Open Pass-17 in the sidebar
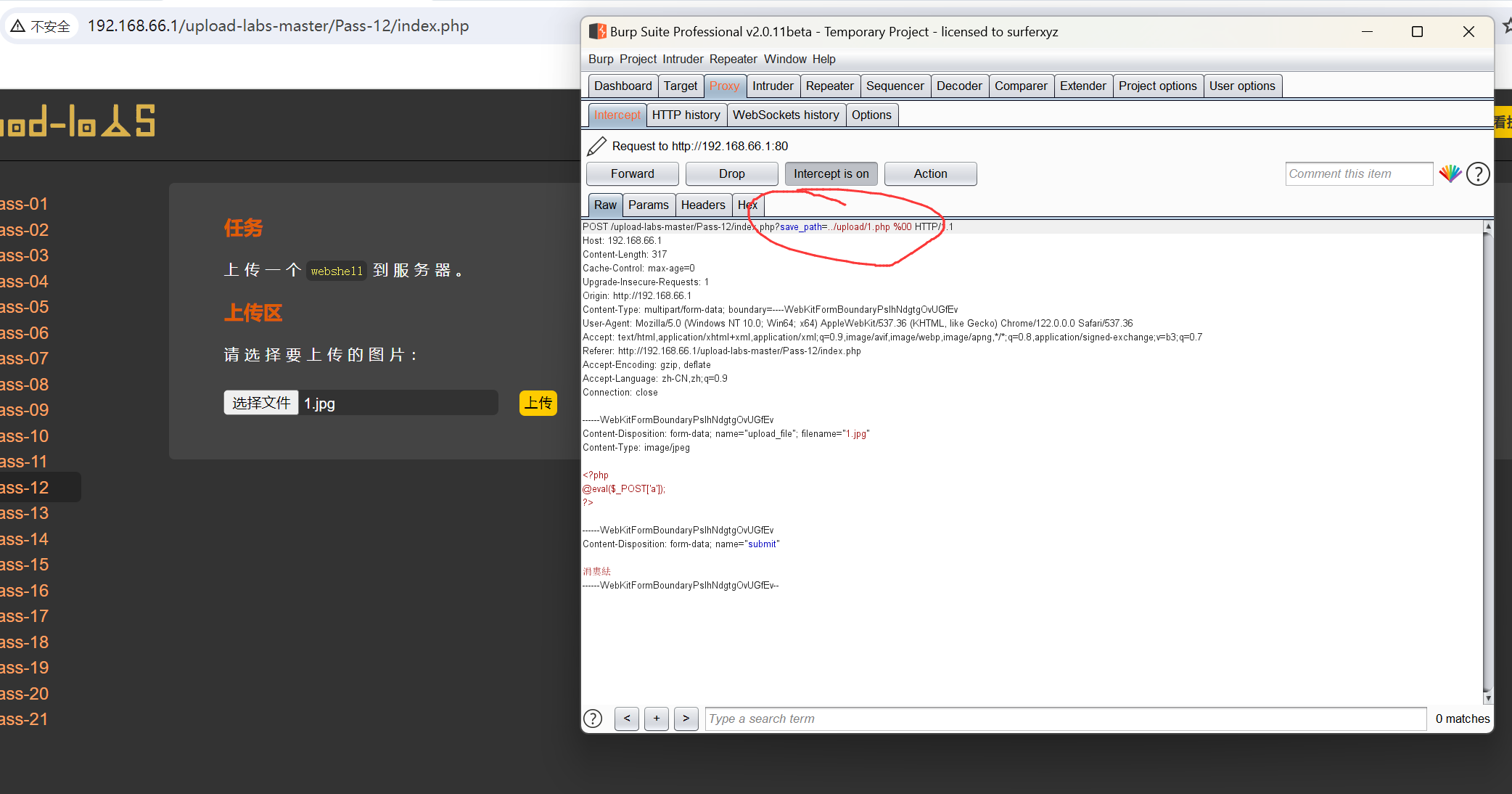1512x794 pixels. [24, 617]
